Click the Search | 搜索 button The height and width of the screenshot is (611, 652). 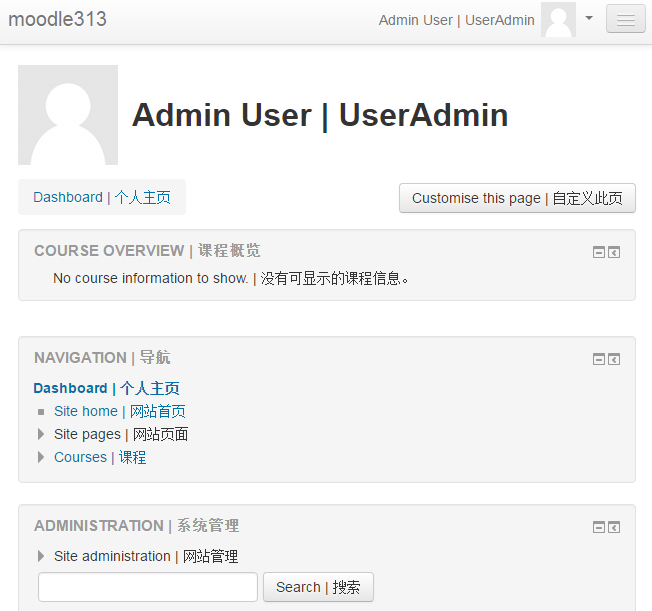click(319, 587)
